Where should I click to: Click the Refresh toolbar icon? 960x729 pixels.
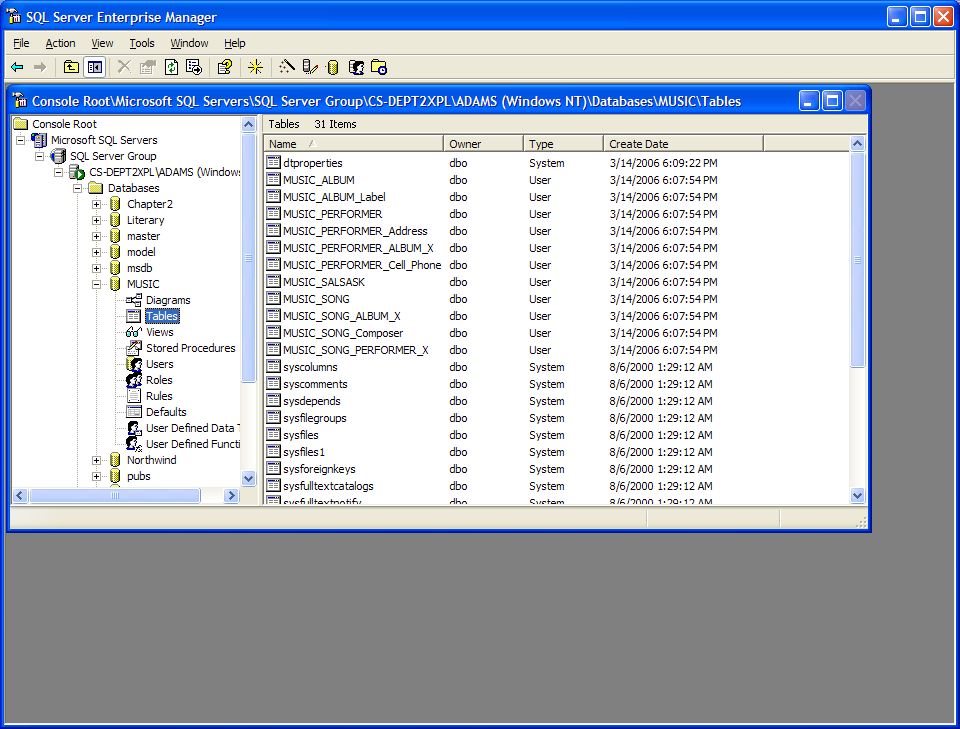click(x=171, y=67)
